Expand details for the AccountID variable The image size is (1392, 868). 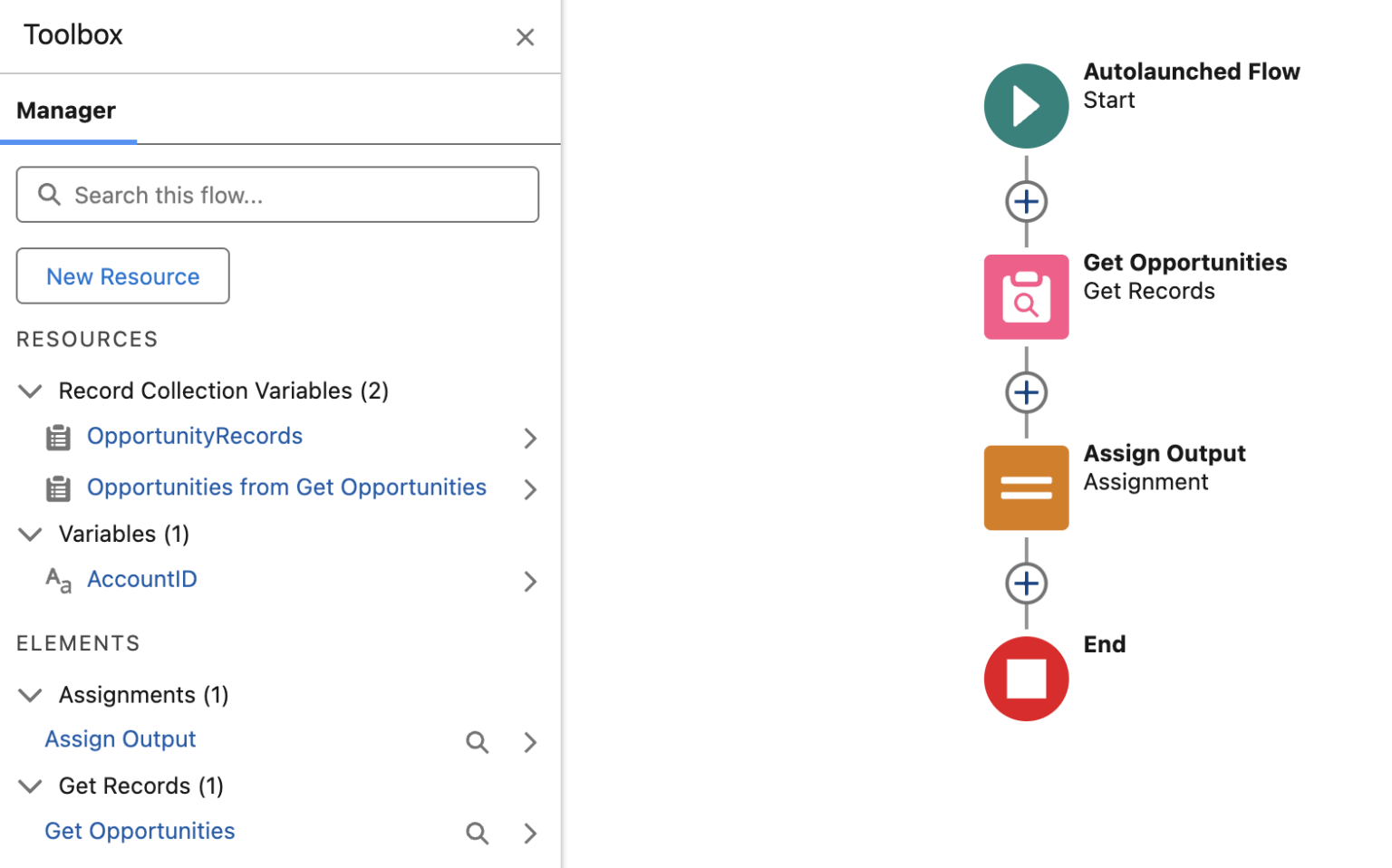530,581
